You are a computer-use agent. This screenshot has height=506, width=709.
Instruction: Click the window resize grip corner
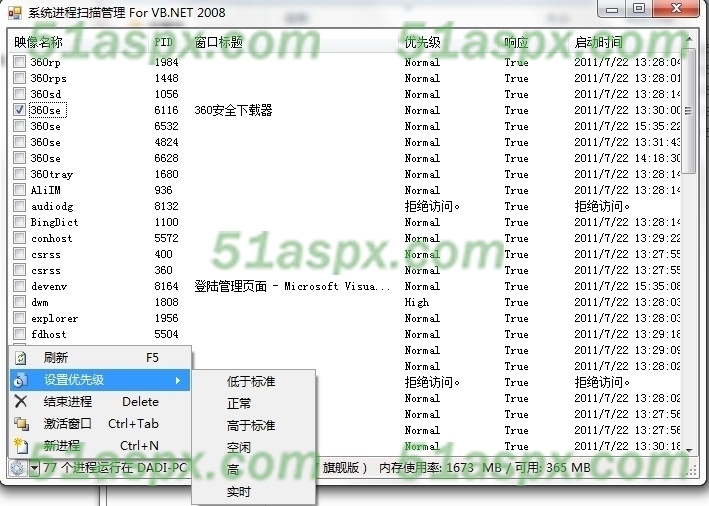point(691,471)
